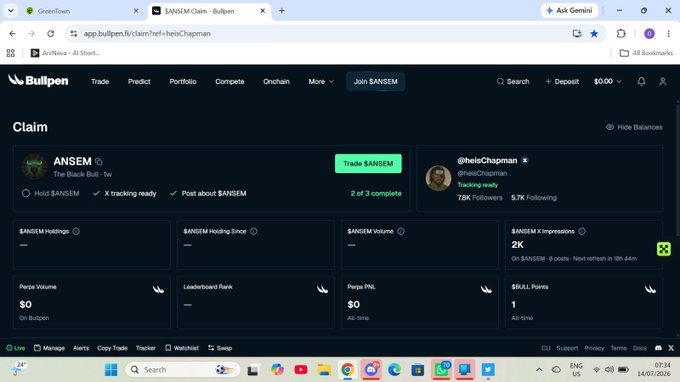The width and height of the screenshot is (680, 382).
Task: Click the Windows taskbar search box
Action: [183, 370]
